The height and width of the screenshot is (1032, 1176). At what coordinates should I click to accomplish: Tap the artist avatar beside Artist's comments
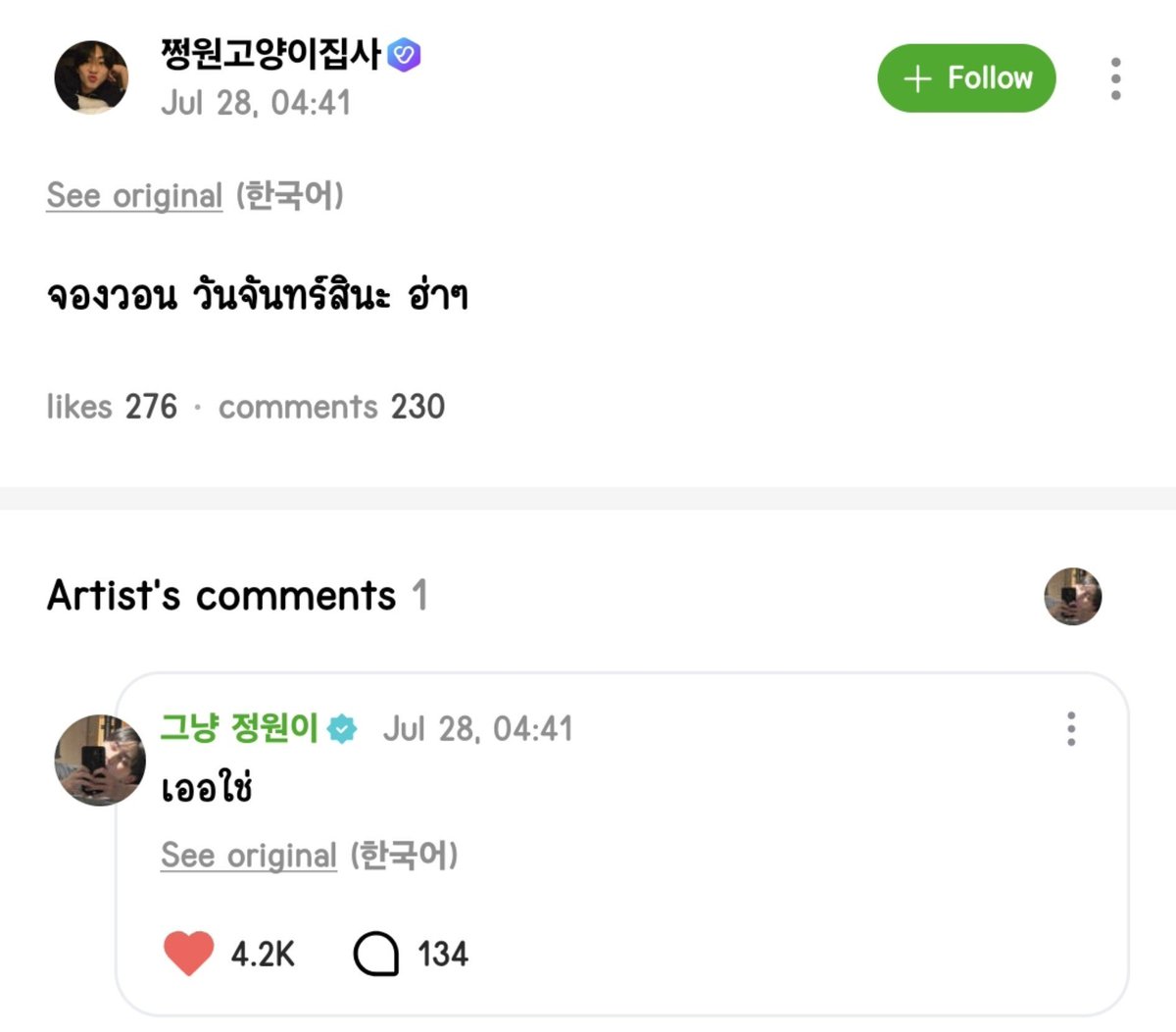tap(1073, 596)
